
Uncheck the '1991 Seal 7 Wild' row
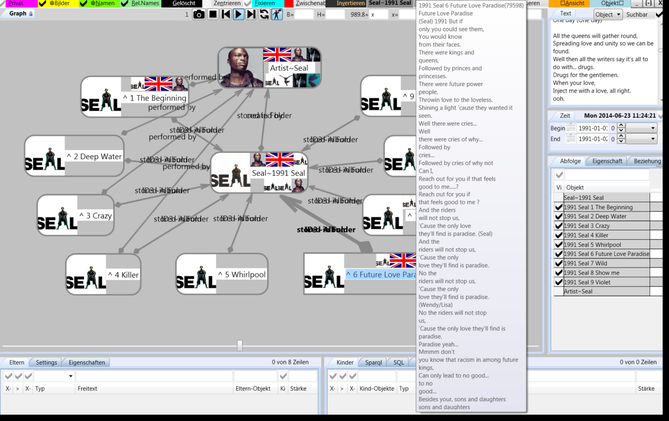[x=558, y=263]
